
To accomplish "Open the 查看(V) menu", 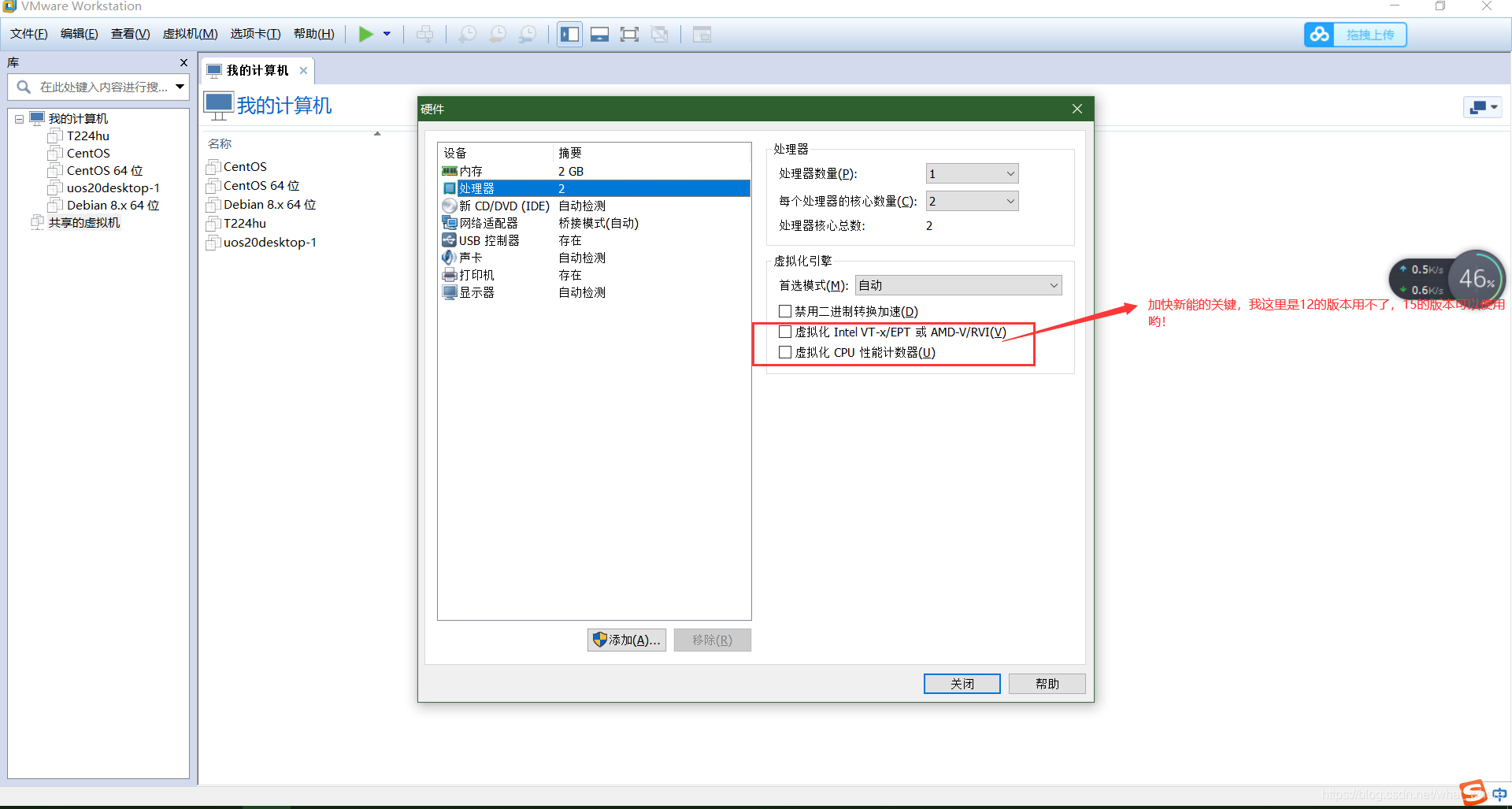I will [130, 34].
